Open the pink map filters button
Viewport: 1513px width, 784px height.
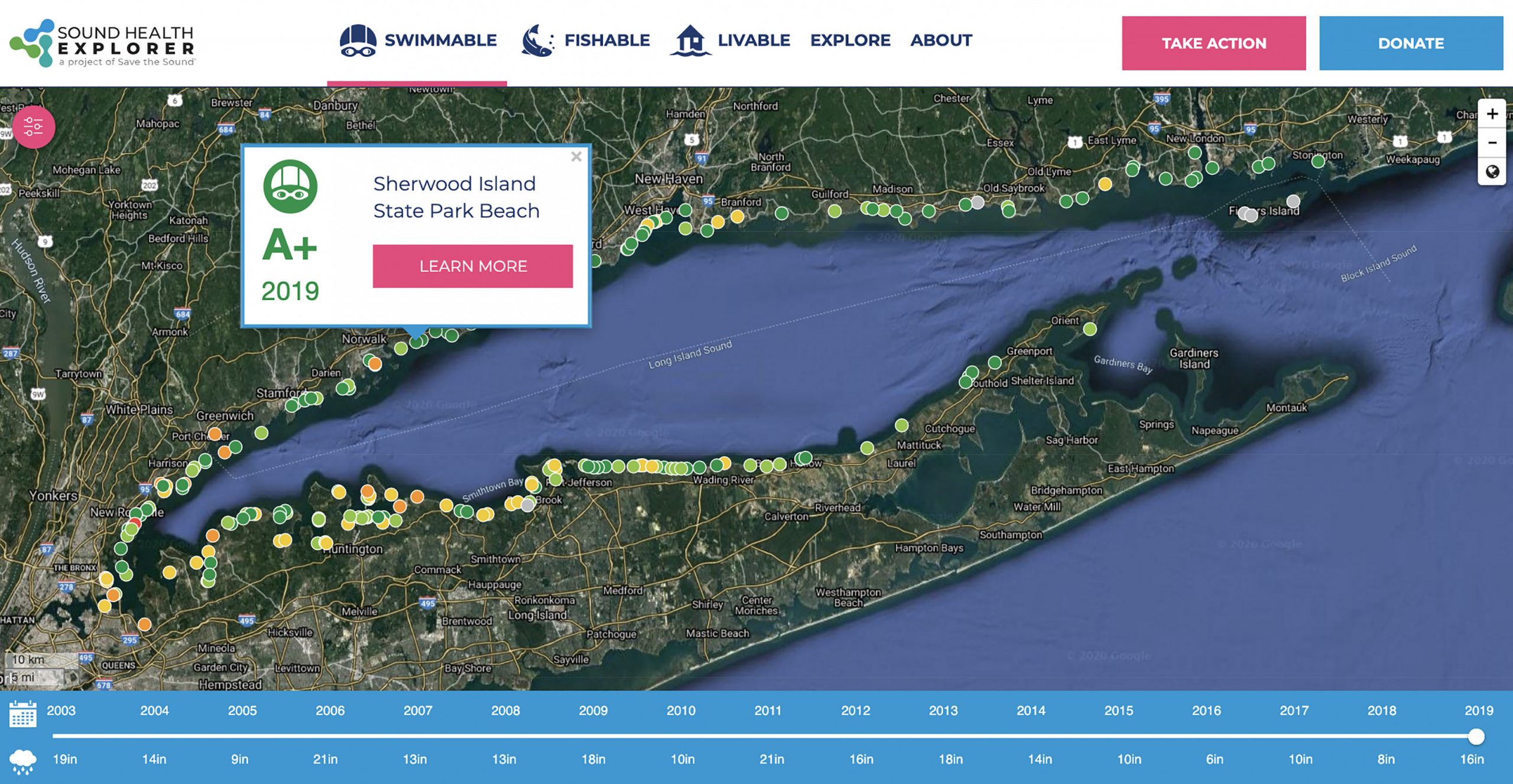tap(34, 127)
